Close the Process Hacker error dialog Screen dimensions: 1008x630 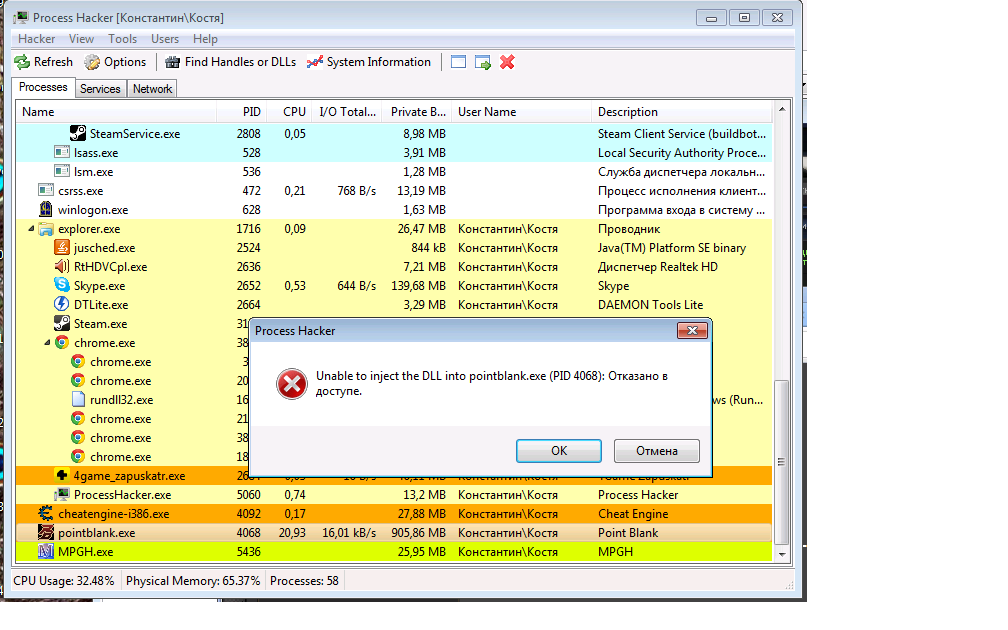point(692,330)
